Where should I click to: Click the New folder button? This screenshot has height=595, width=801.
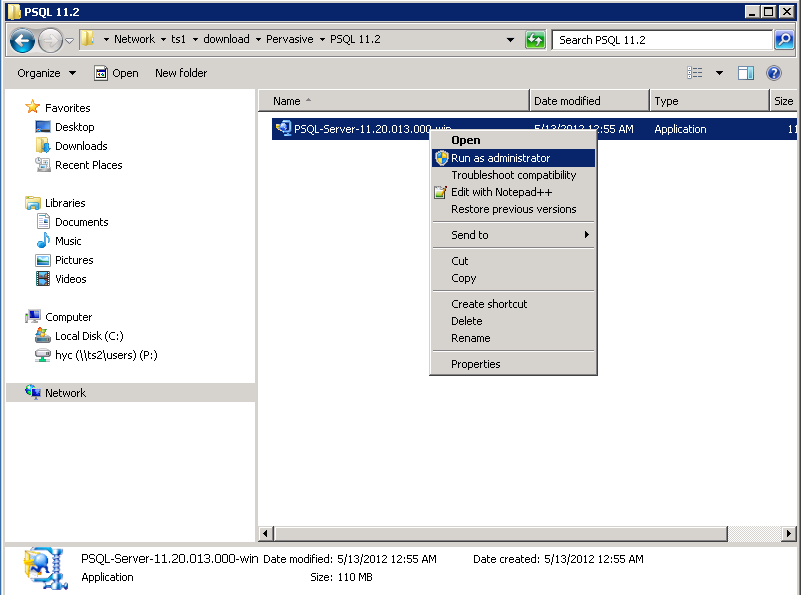coord(181,73)
